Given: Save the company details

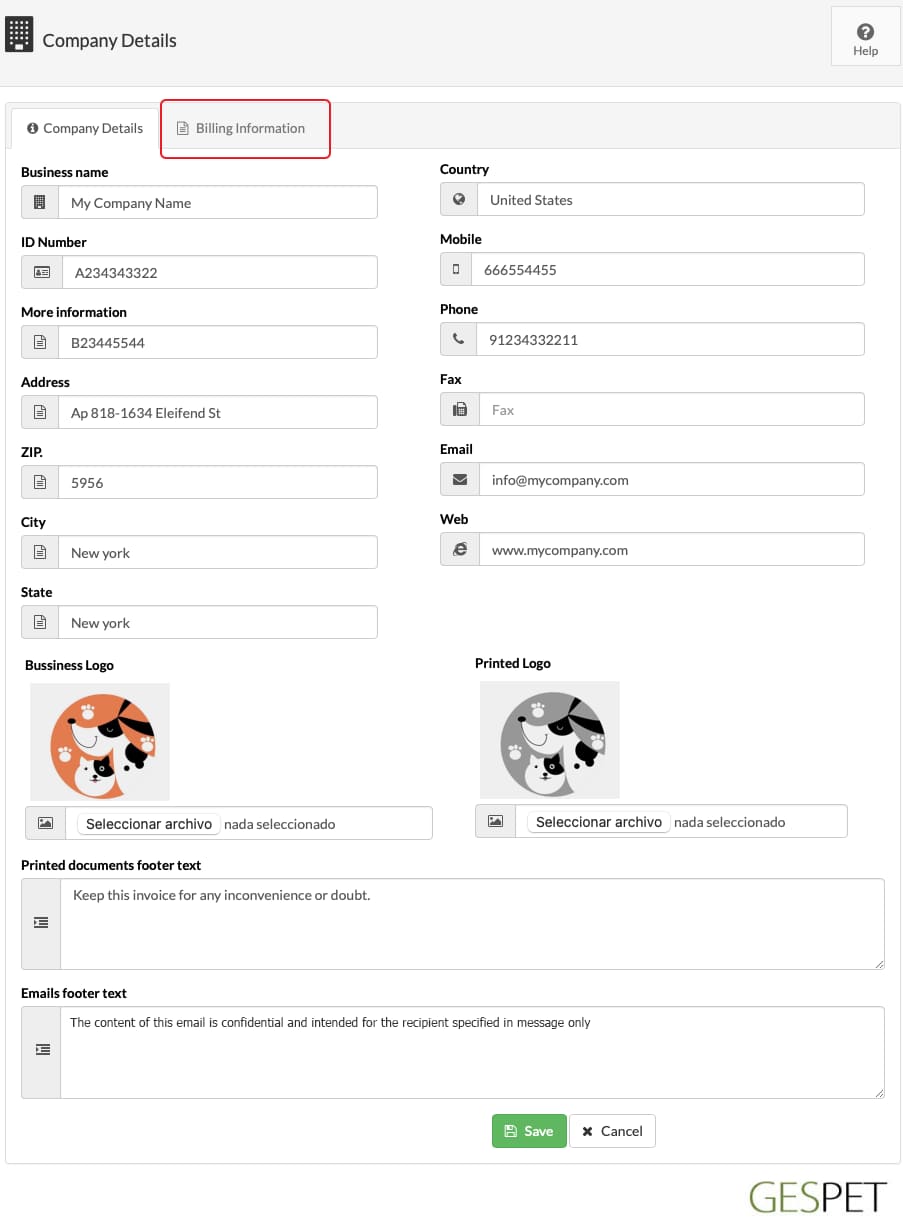Looking at the screenshot, I should pyautogui.click(x=529, y=1131).
